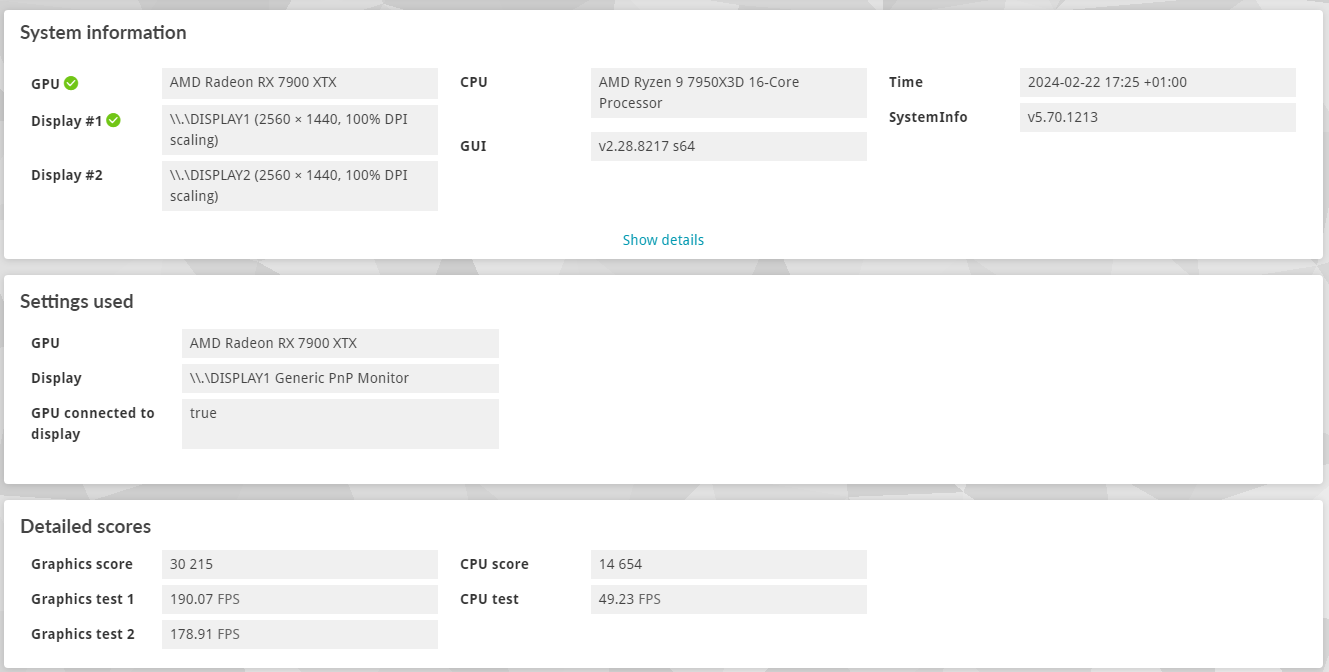Click the Graphics score value 30 215

coord(300,564)
